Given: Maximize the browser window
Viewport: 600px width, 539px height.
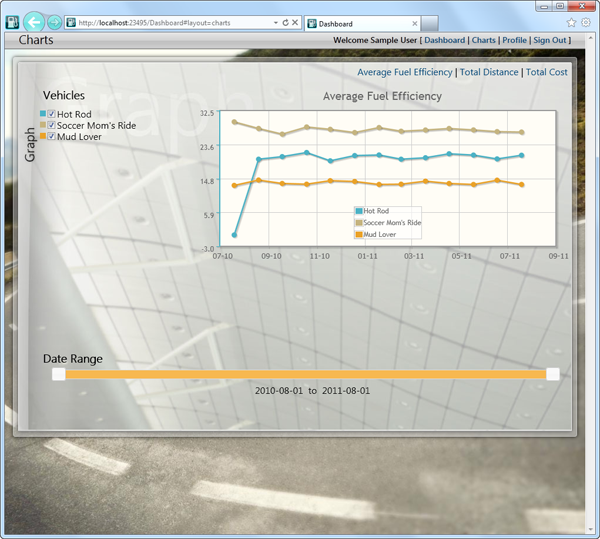Looking at the screenshot, I should tap(560, 6).
